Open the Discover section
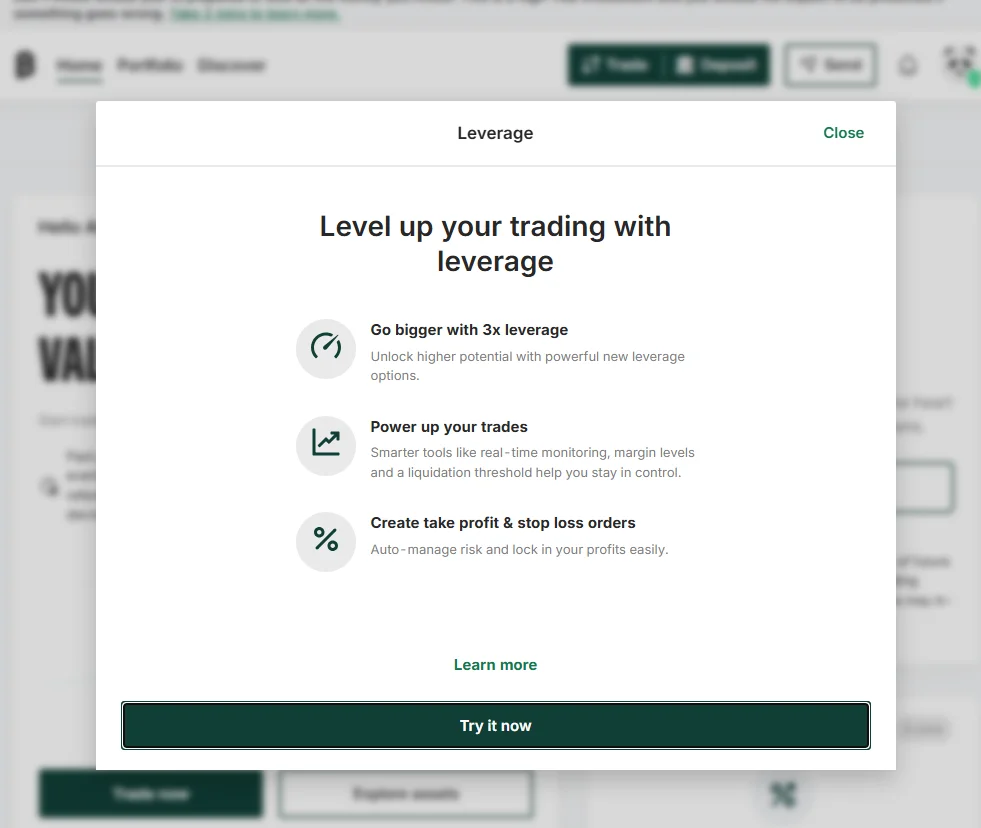 [232, 65]
